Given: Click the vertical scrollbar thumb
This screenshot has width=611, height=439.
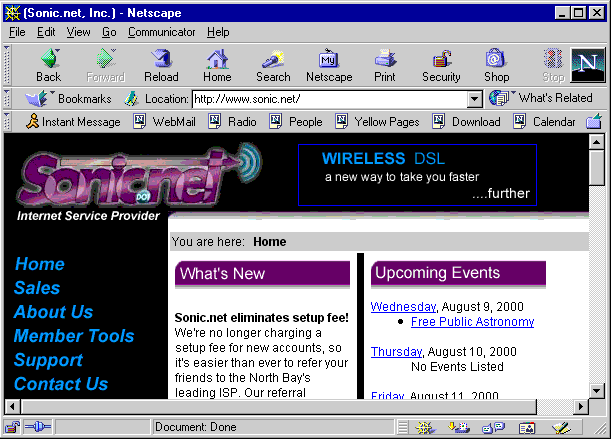Looking at the screenshot, I should 597,167.
